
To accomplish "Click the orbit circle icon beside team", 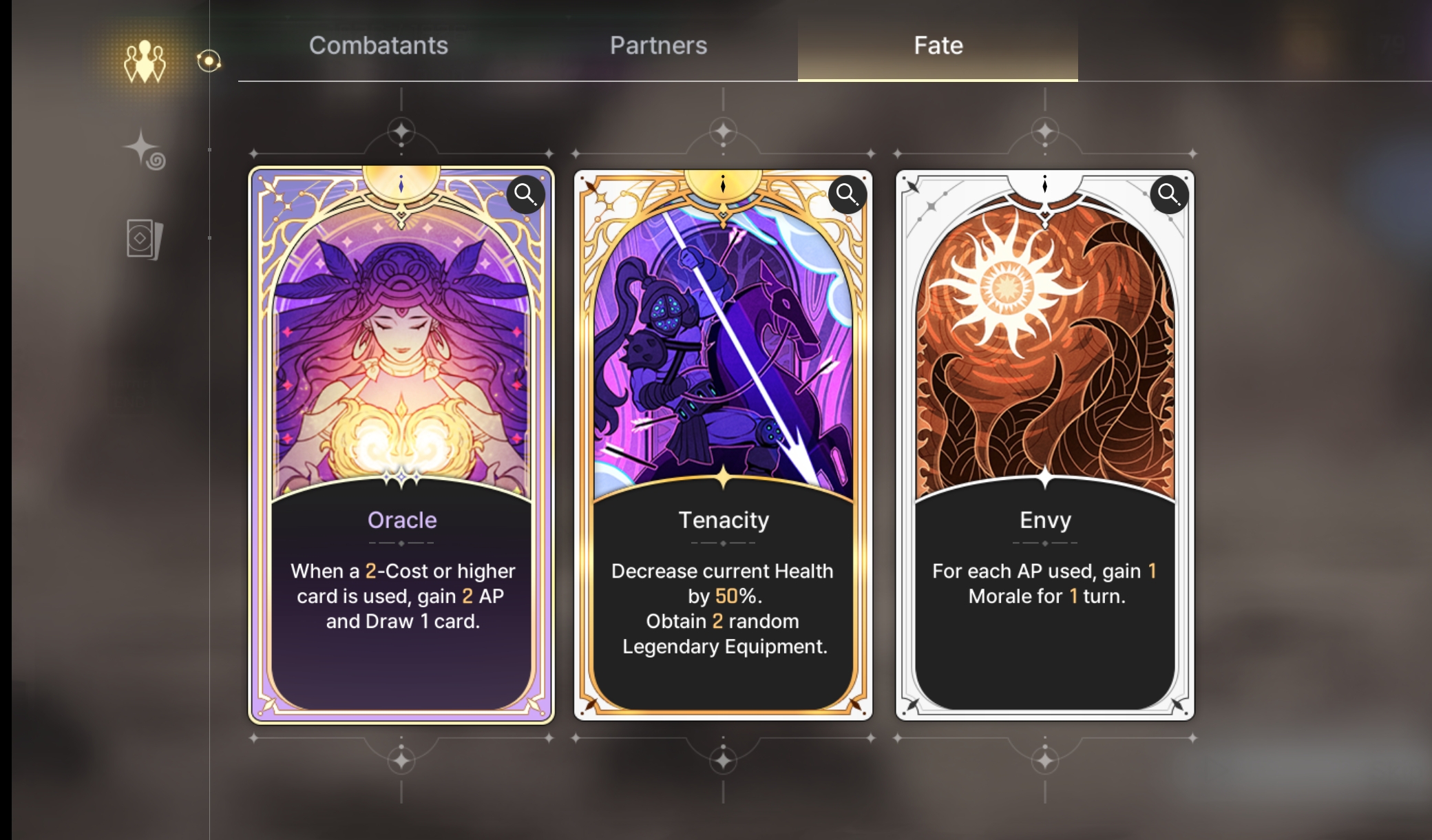I will click(x=209, y=61).
